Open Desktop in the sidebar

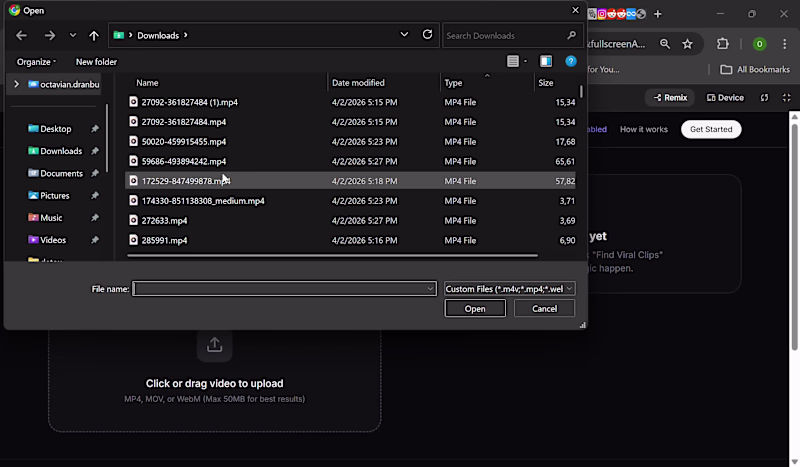coord(50,129)
